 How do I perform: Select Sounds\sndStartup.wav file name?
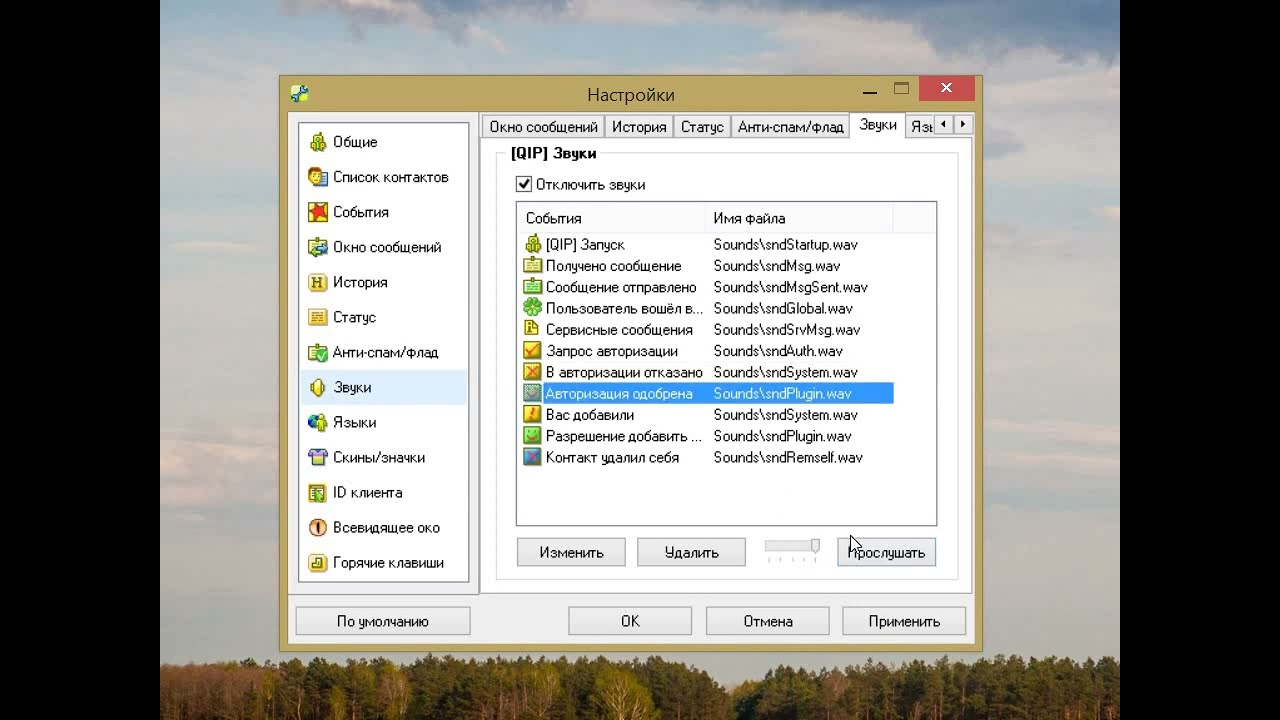[x=785, y=244]
